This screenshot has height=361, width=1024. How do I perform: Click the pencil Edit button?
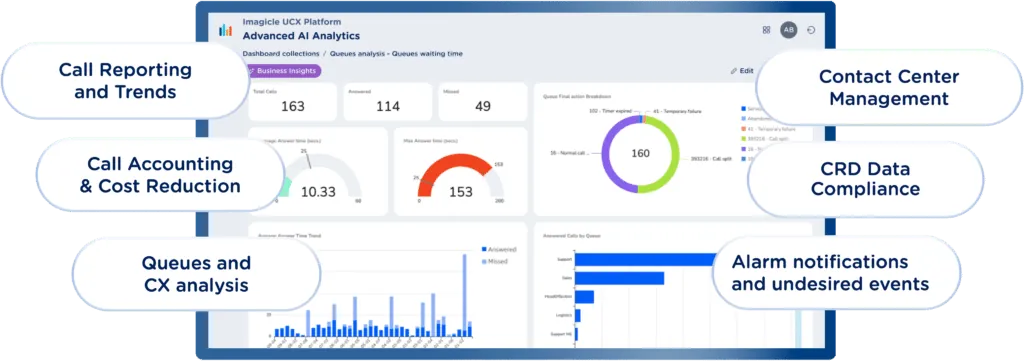743,71
